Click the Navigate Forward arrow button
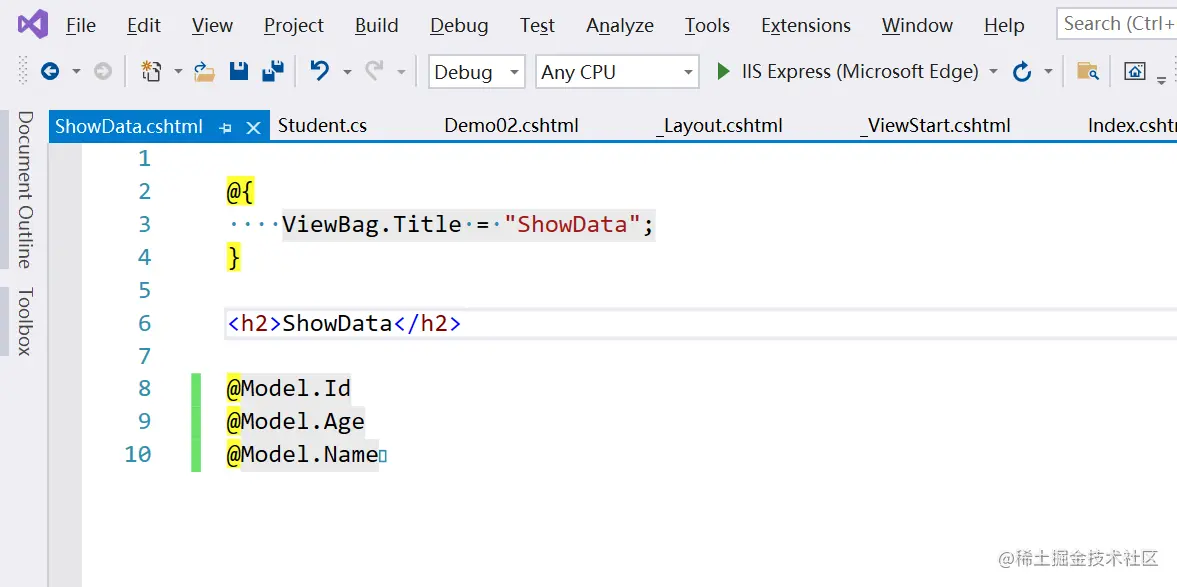 103,72
